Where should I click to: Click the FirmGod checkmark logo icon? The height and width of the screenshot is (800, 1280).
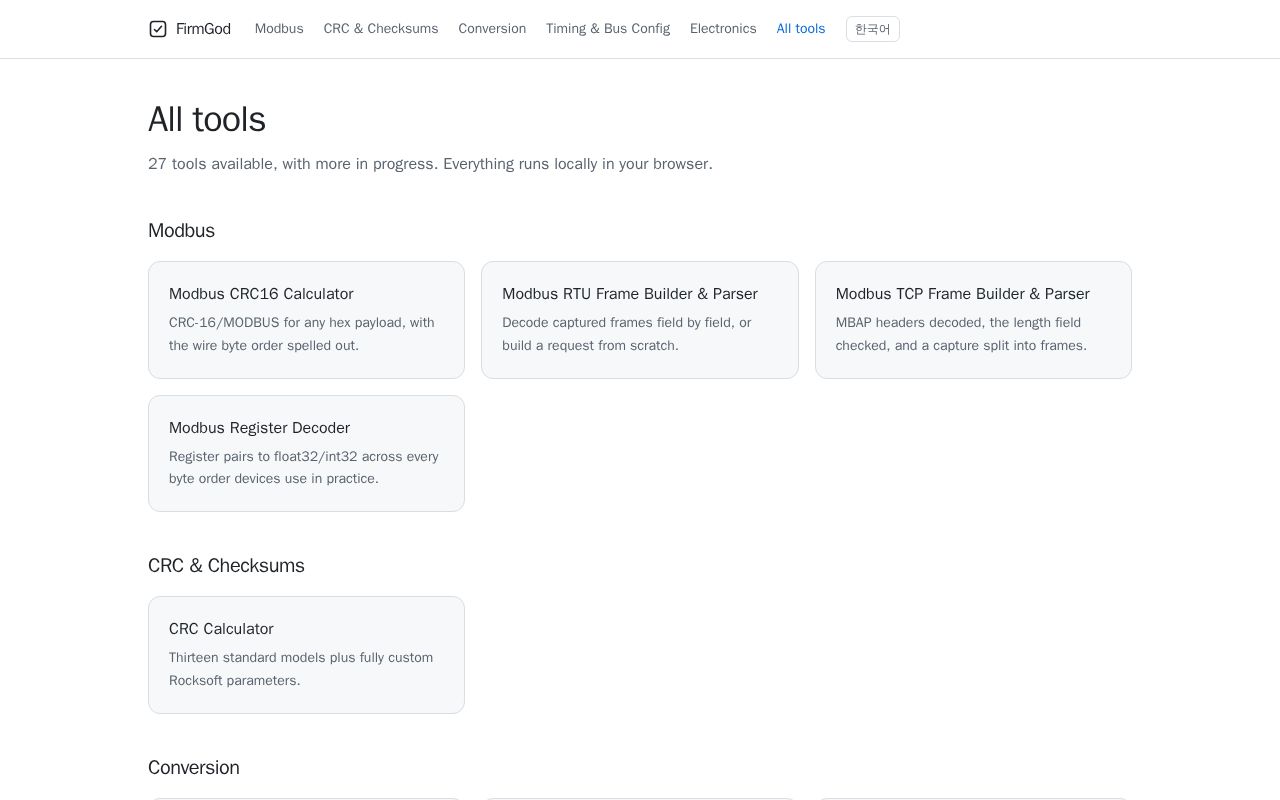[x=158, y=29]
